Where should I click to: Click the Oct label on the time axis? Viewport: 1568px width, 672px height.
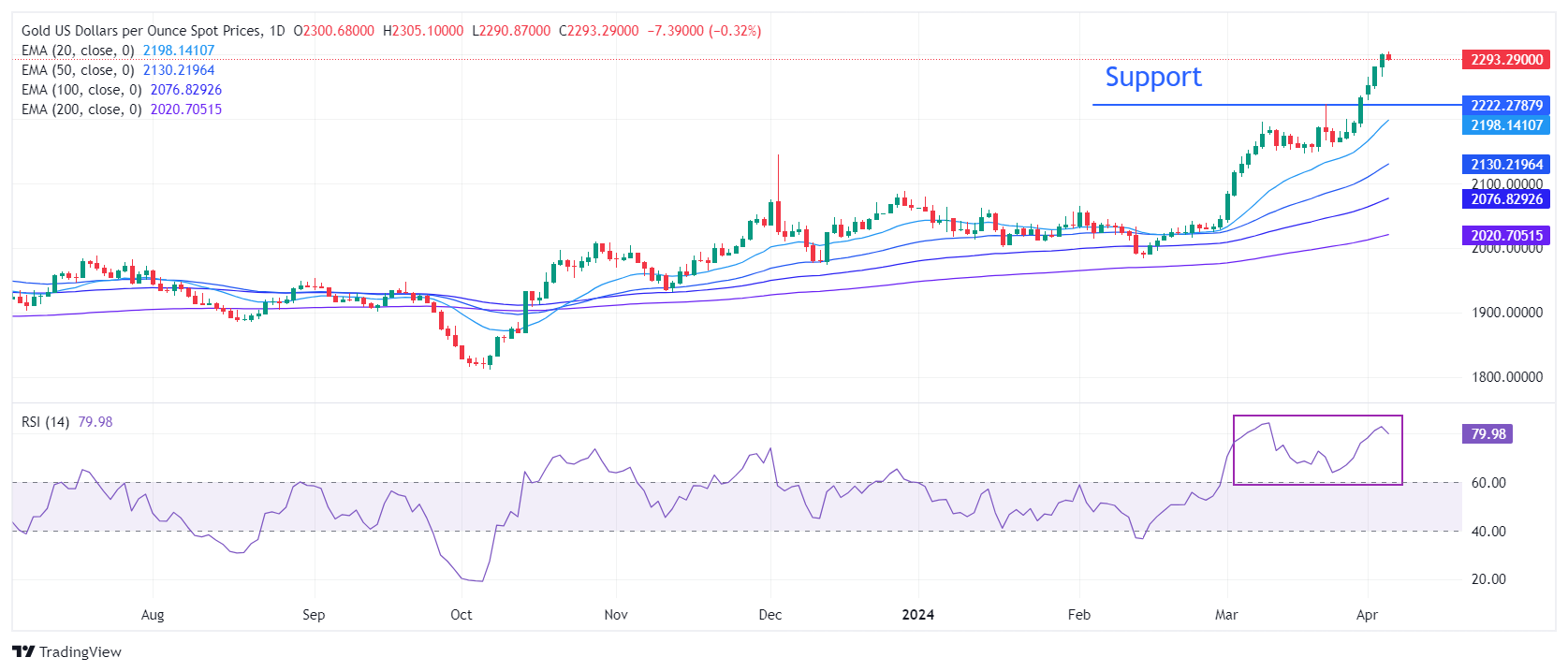[462, 615]
